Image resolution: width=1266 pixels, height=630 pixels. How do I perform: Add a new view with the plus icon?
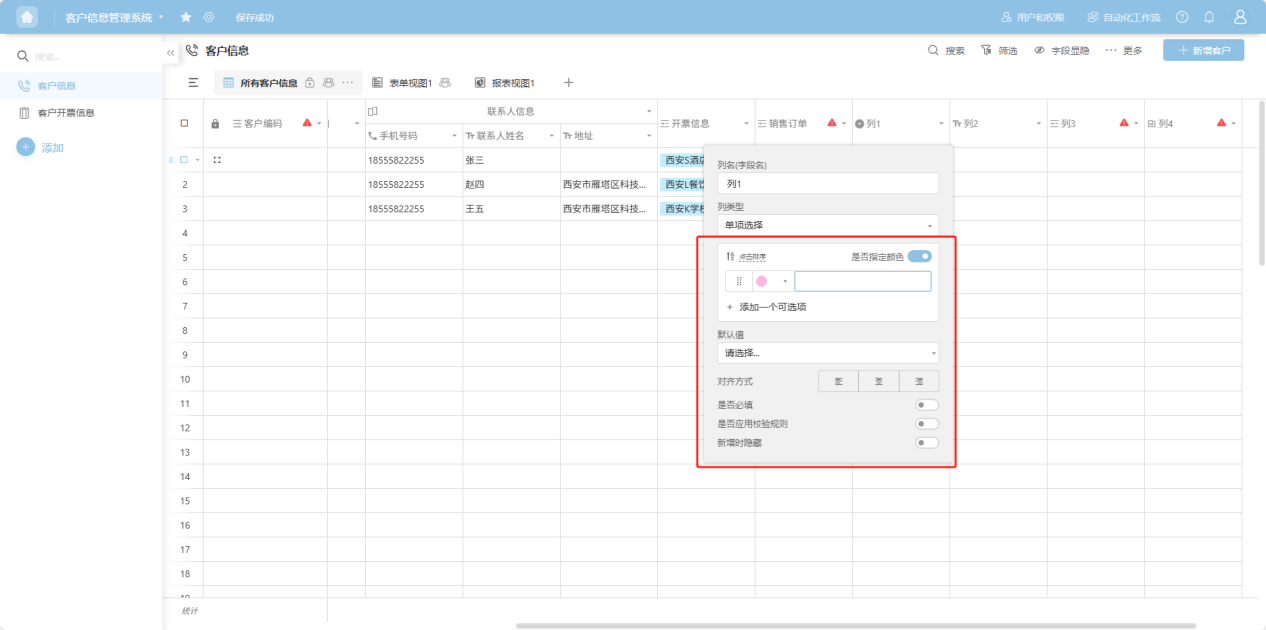pos(568,83)
